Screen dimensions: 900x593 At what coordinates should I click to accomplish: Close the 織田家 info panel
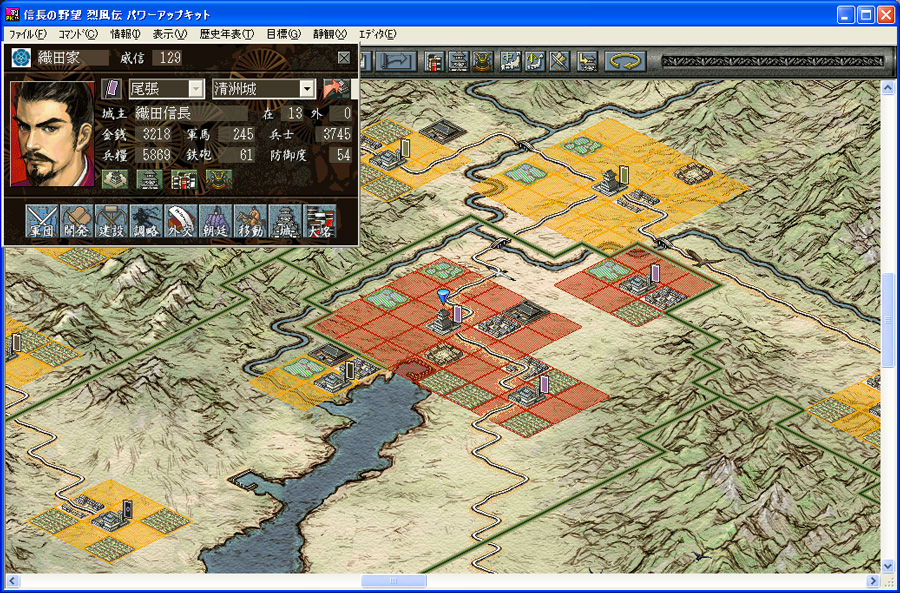pyautogui.click(x=344, y=57)
